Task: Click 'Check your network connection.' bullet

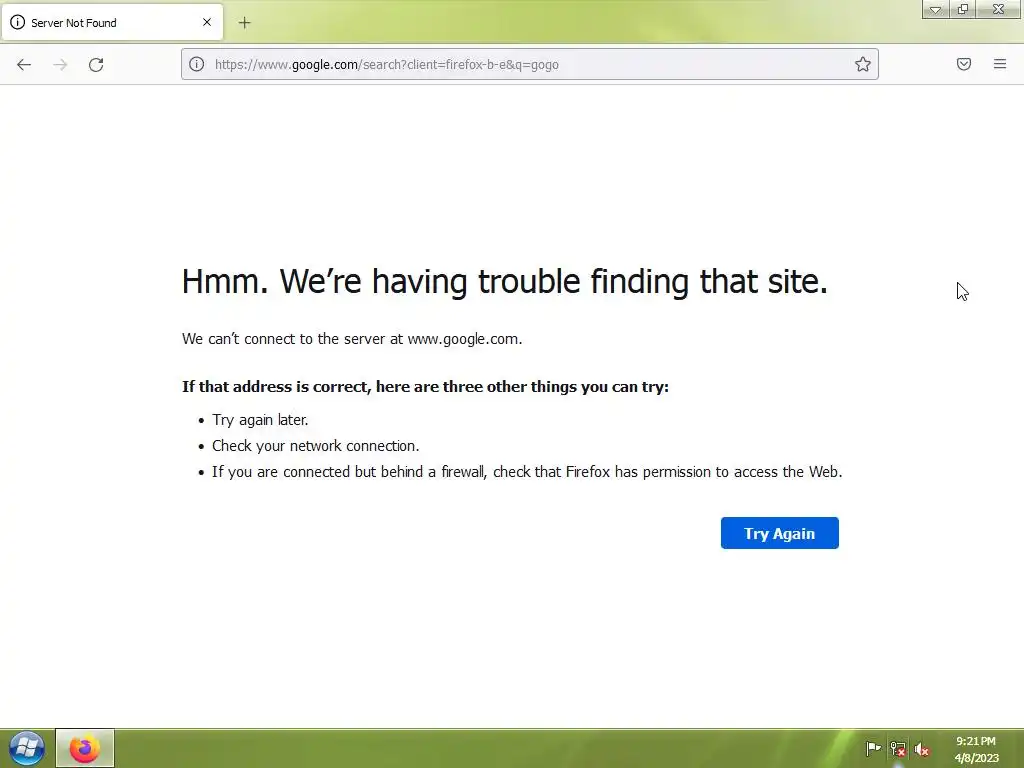Action: (x=315, y=446)
